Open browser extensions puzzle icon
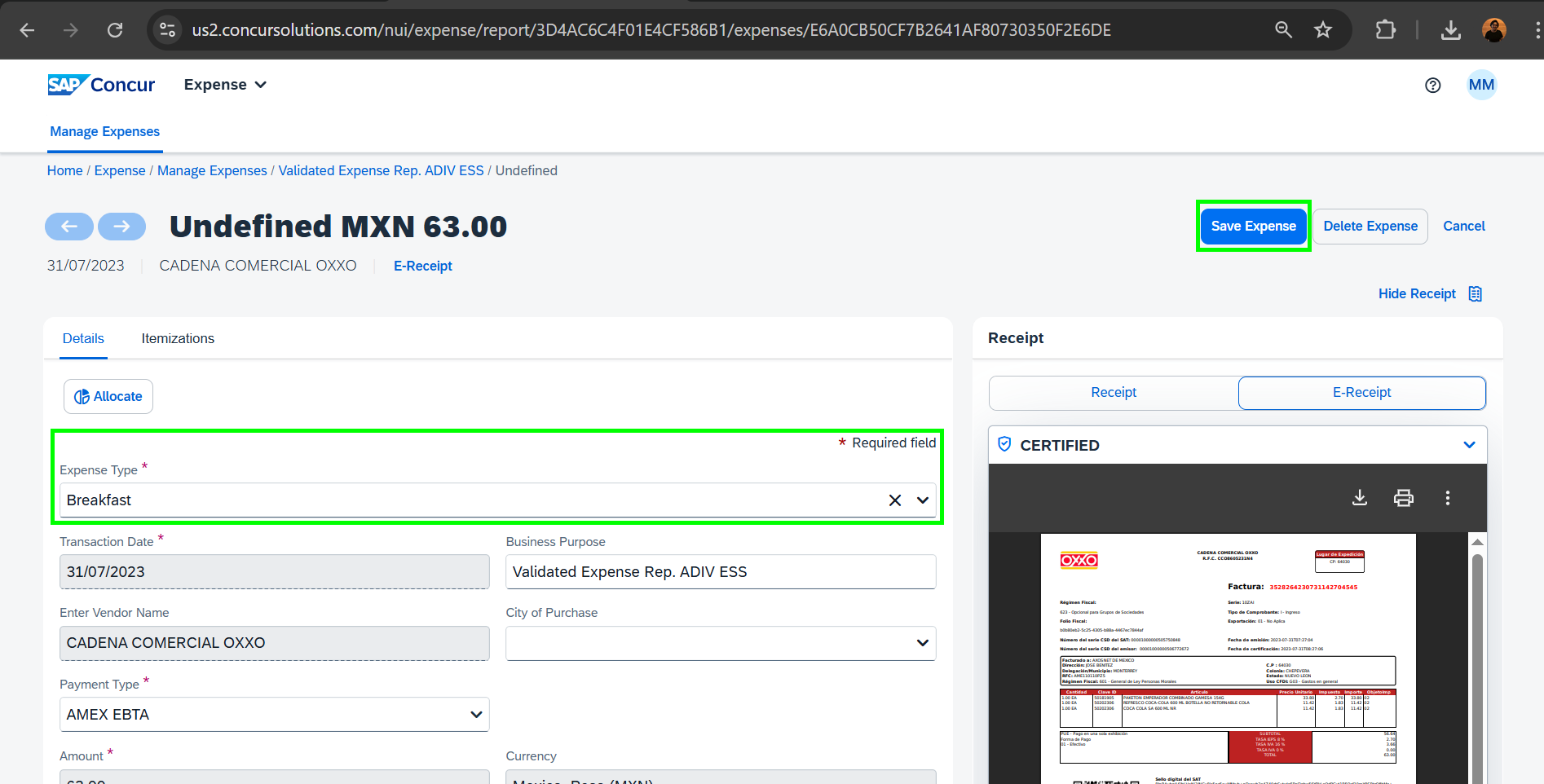The width and height of the screenshot is (1544, 784). click(x=1385, y=30)
